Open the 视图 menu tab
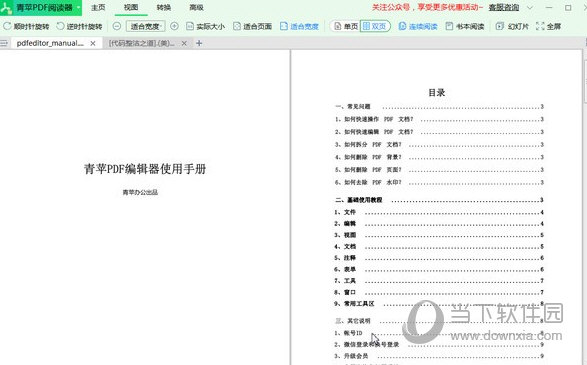Screen dimensions: 587x365 pos(131,7)
